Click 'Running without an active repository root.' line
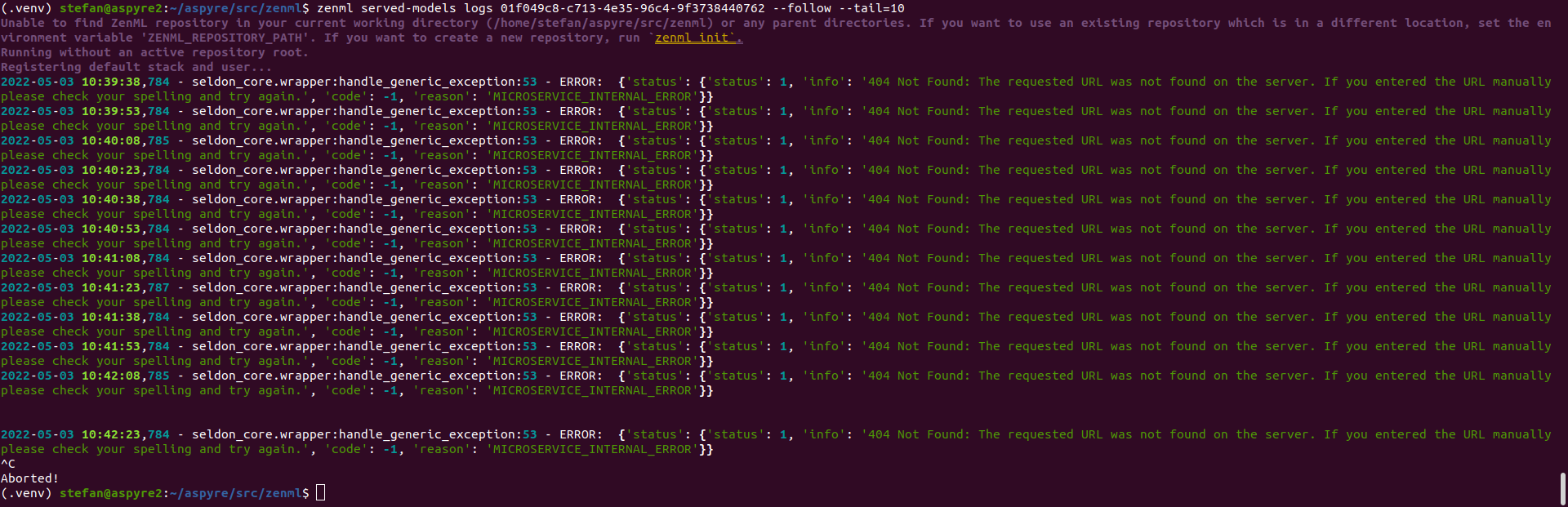Viewport: 1568px width, 507px height. point(155,52)
